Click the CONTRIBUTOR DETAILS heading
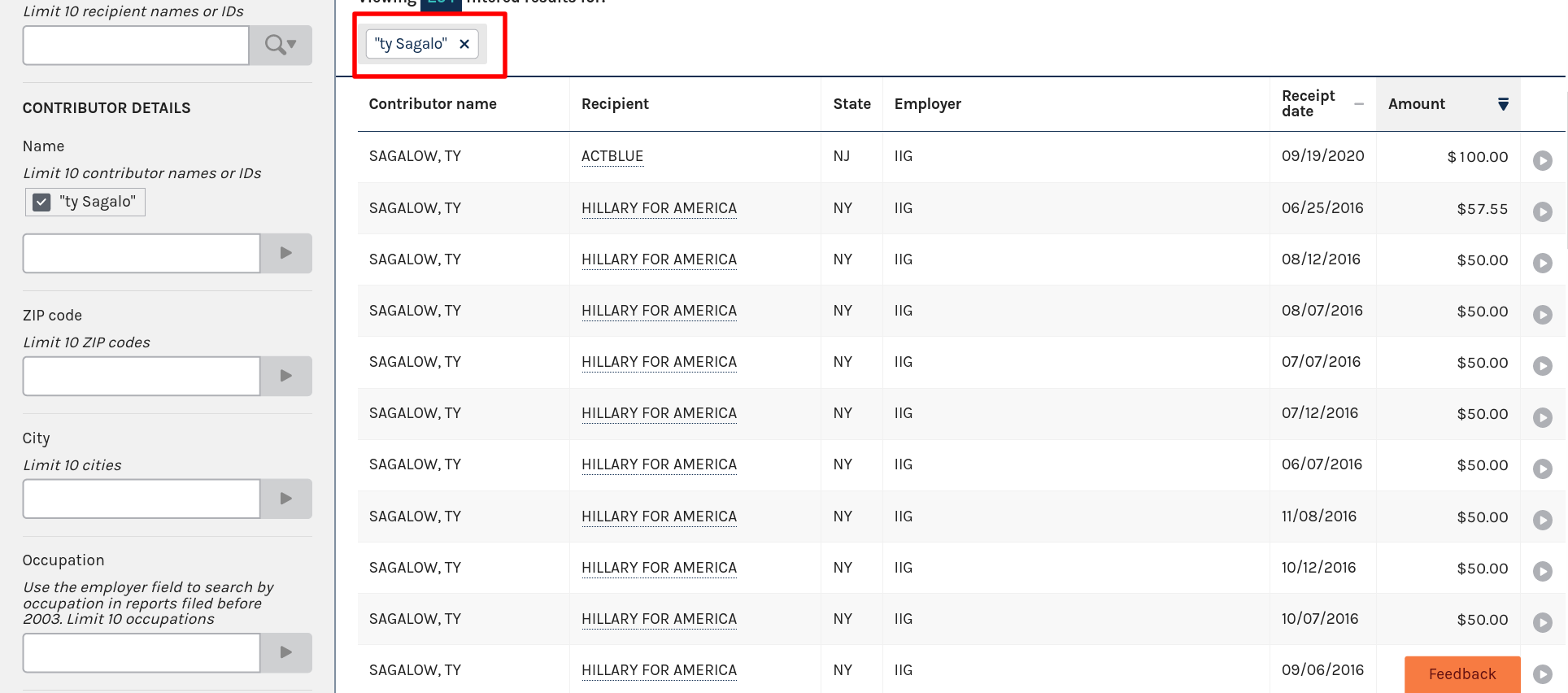This screenshot has height=693, width=1568. pyautogui.click(x=107, y=108)
